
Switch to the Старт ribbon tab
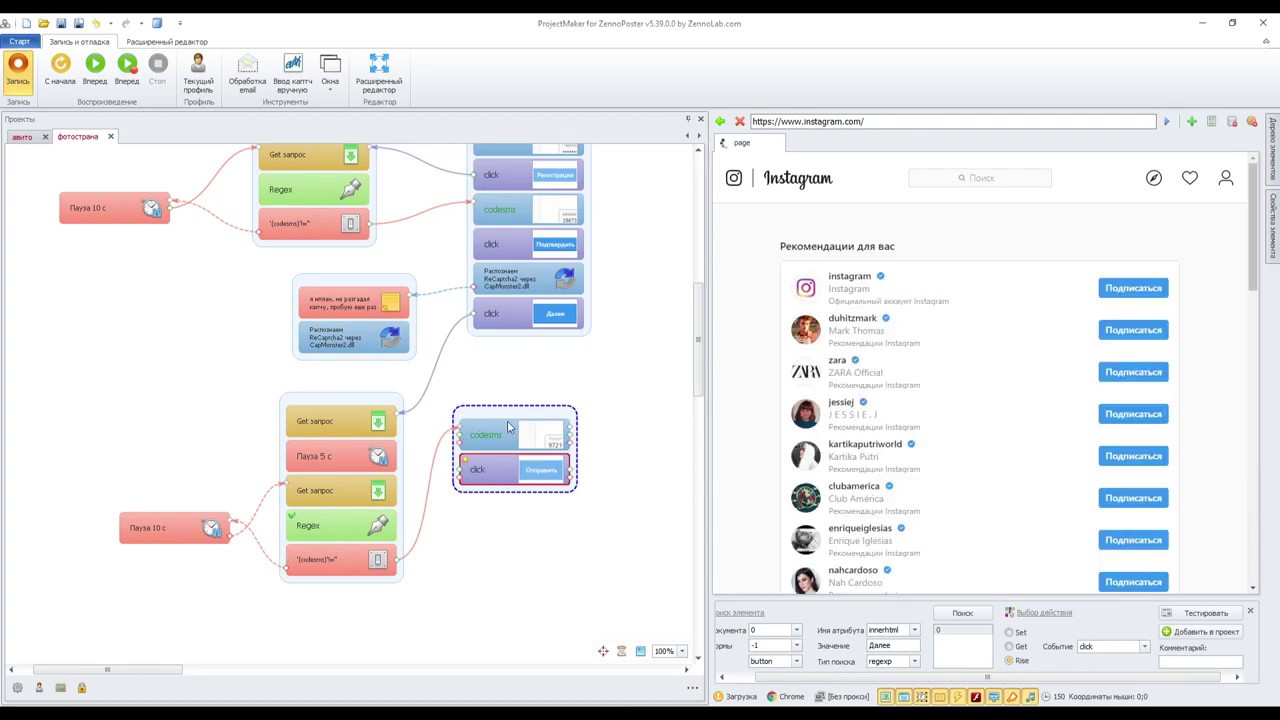(20, 41)
